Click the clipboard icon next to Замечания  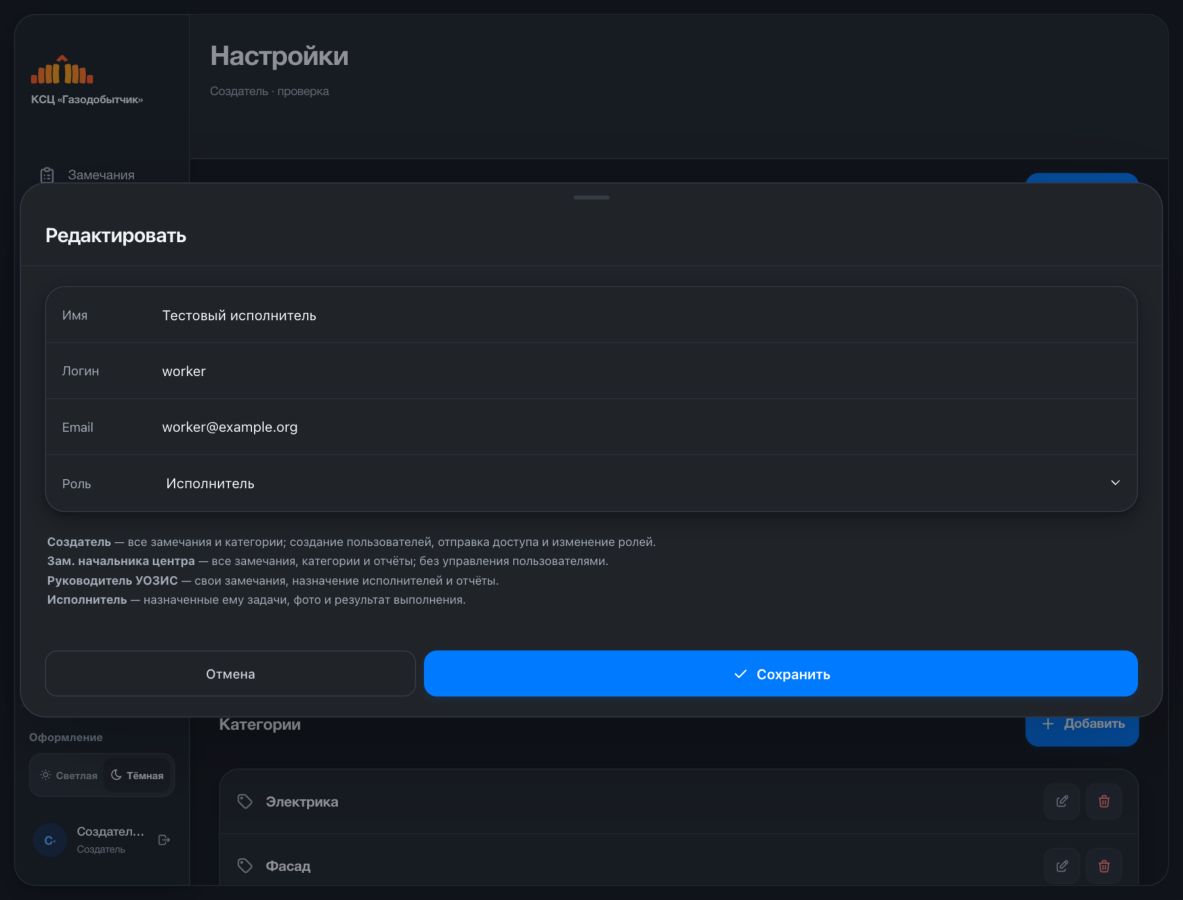(47, 175)
